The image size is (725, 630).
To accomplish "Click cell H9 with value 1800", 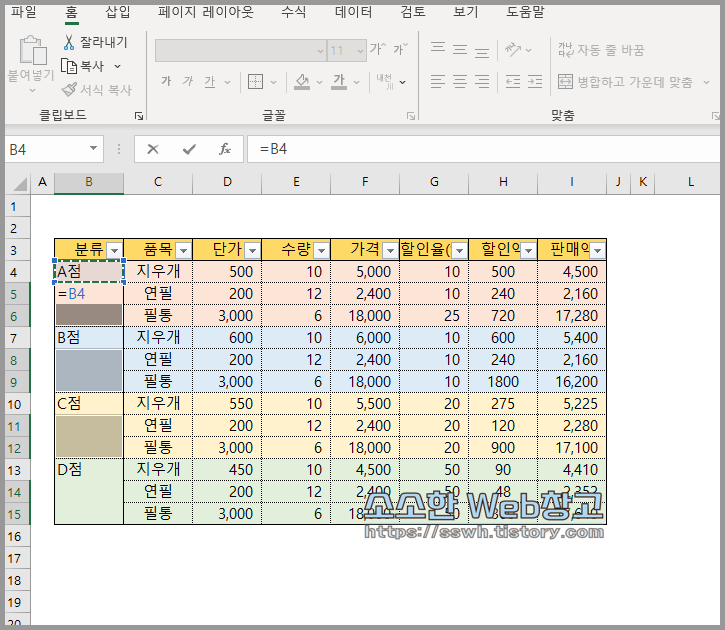I will click(x=503, y=382).
